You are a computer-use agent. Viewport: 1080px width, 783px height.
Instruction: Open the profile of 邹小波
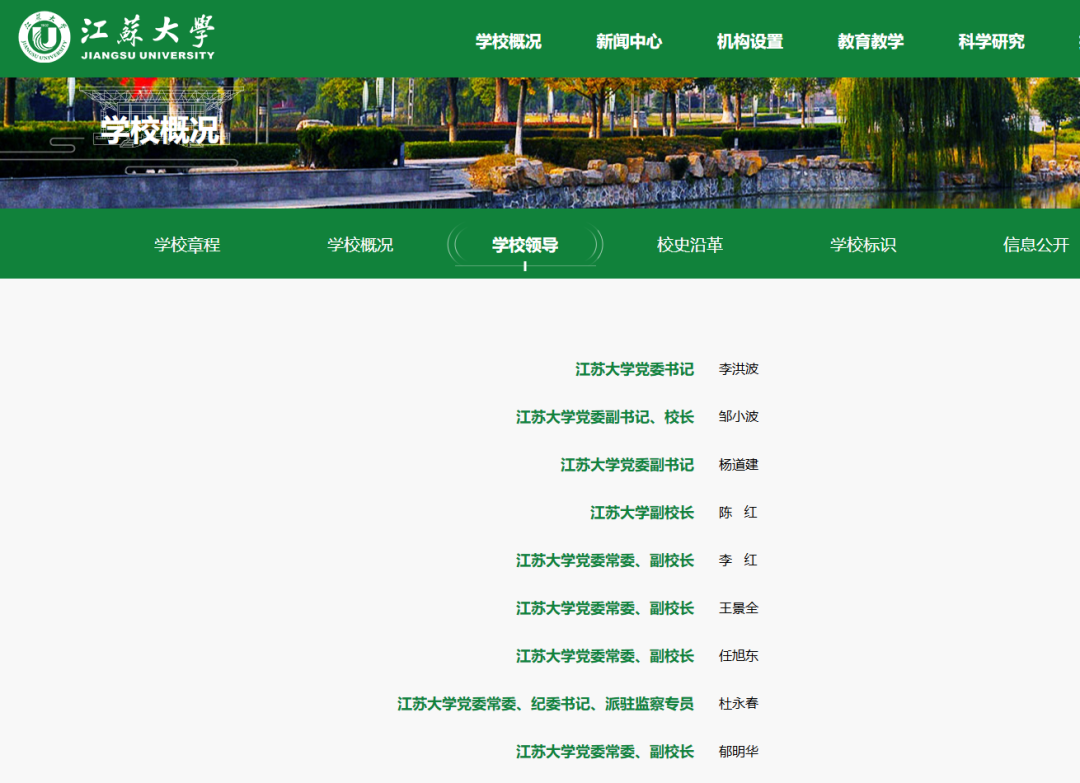pos(738,417)
